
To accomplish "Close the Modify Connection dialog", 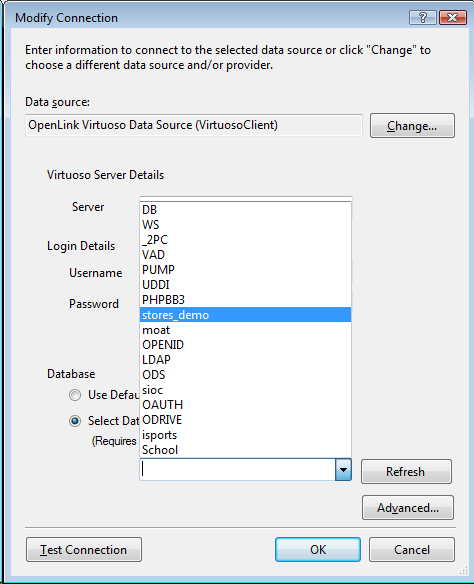I will click(x=452, y=18).
